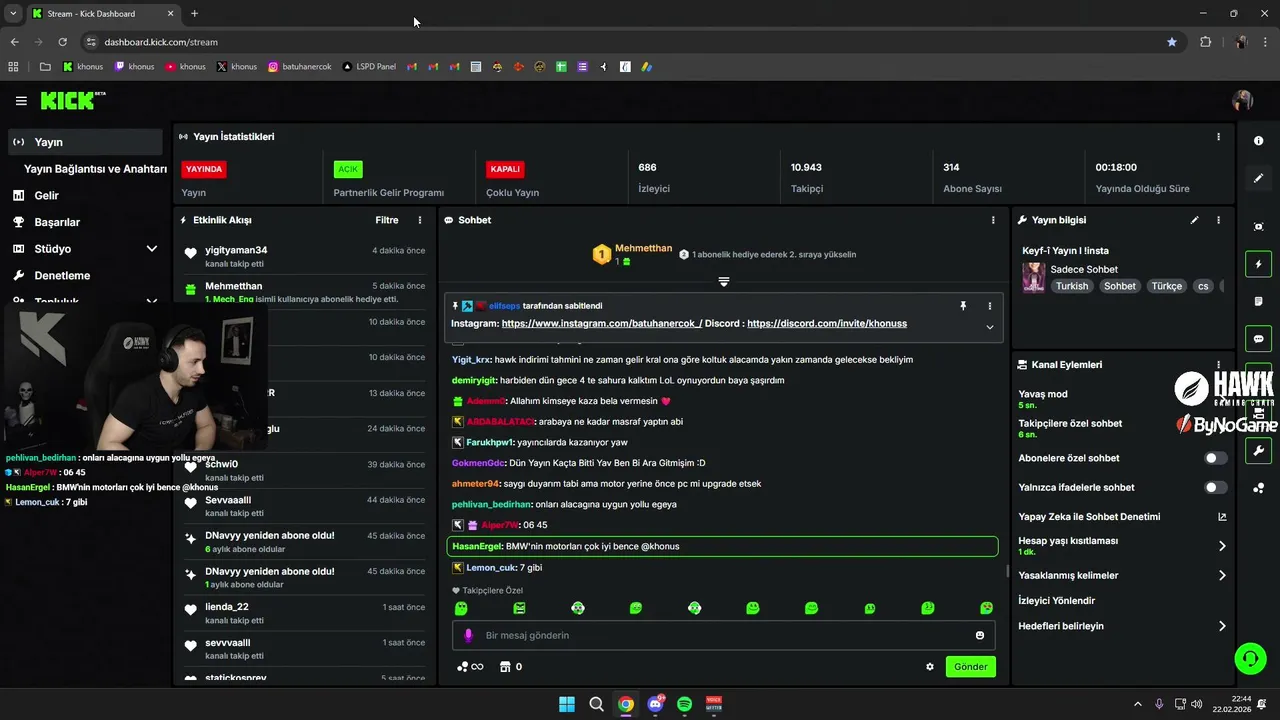Image resolution: width=1280 pixels, height=720 pixels.
Task: Open the chat settings gear icon
Action: [x=930, y=667]
